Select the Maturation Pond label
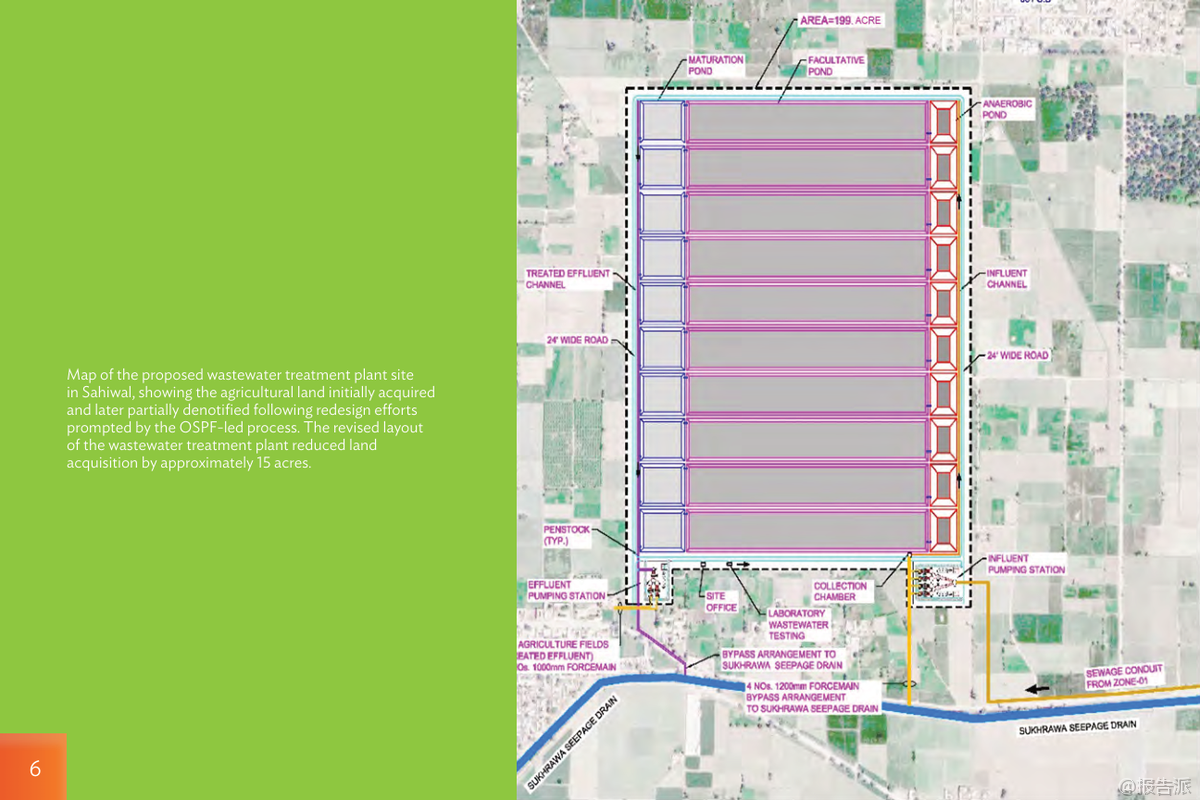1200x800 pixels. point(715,65)
